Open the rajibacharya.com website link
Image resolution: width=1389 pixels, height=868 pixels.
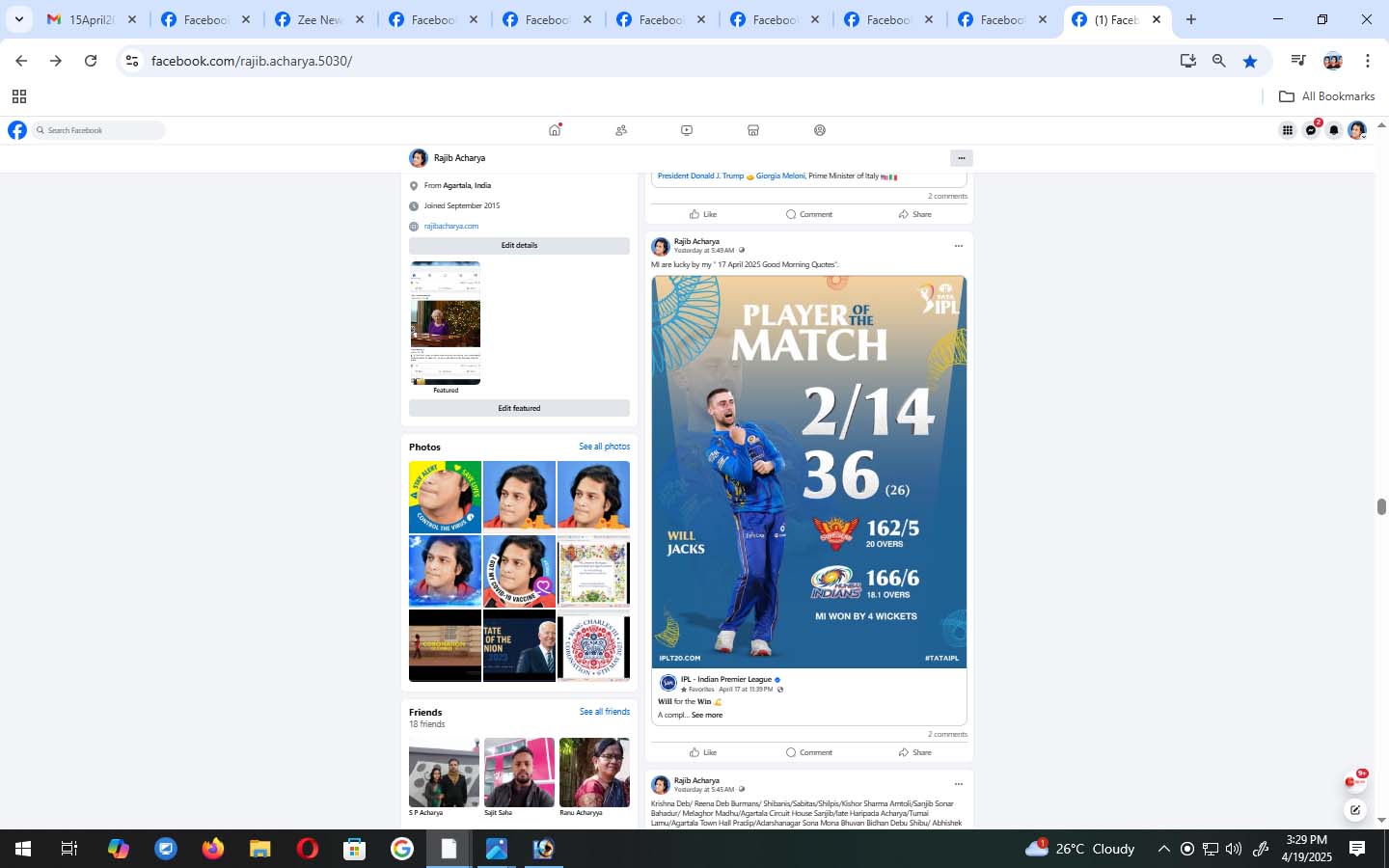[x=451, y=226]
